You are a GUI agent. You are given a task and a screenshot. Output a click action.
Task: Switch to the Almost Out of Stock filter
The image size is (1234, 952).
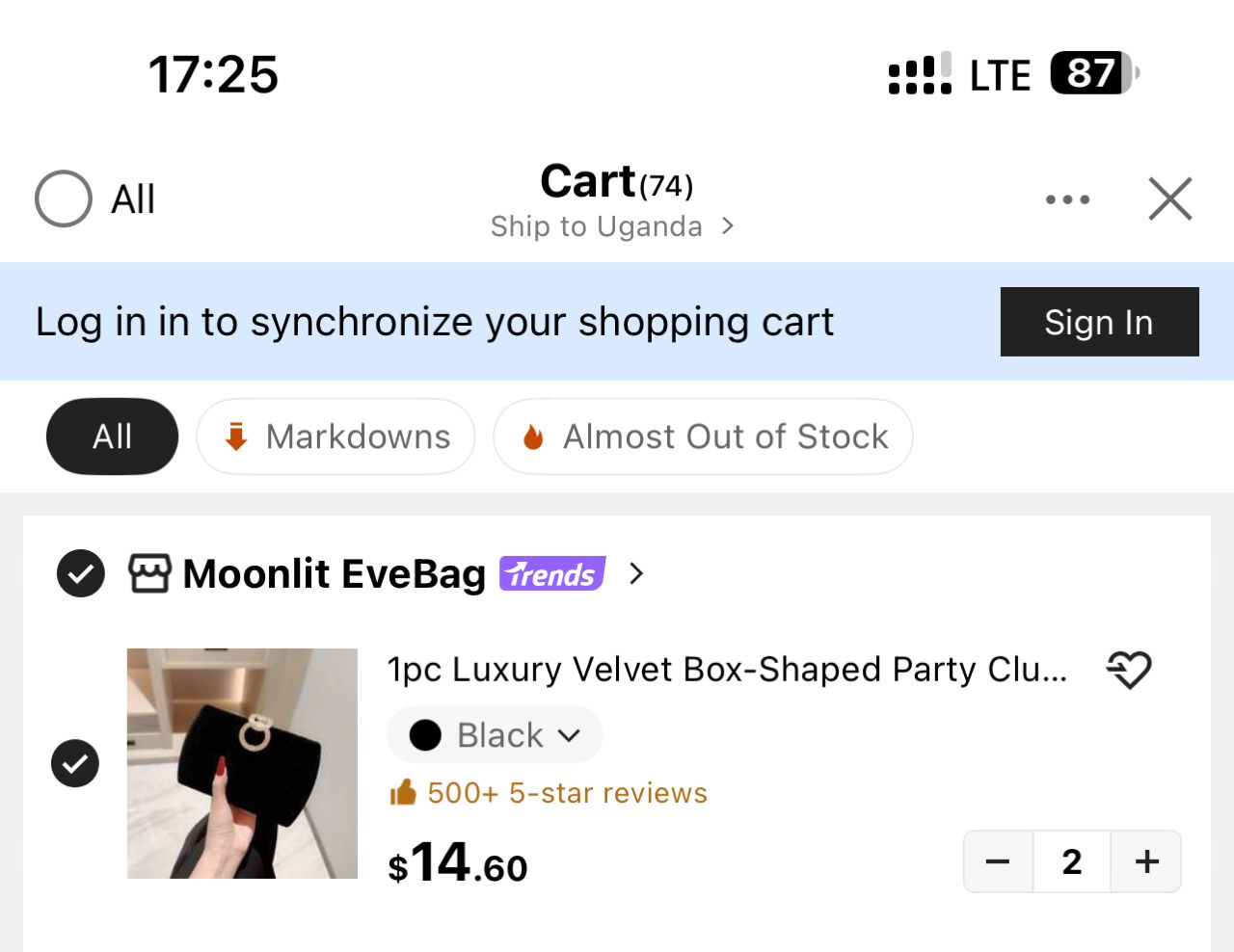pyautogui.click(x=703, y=436)
